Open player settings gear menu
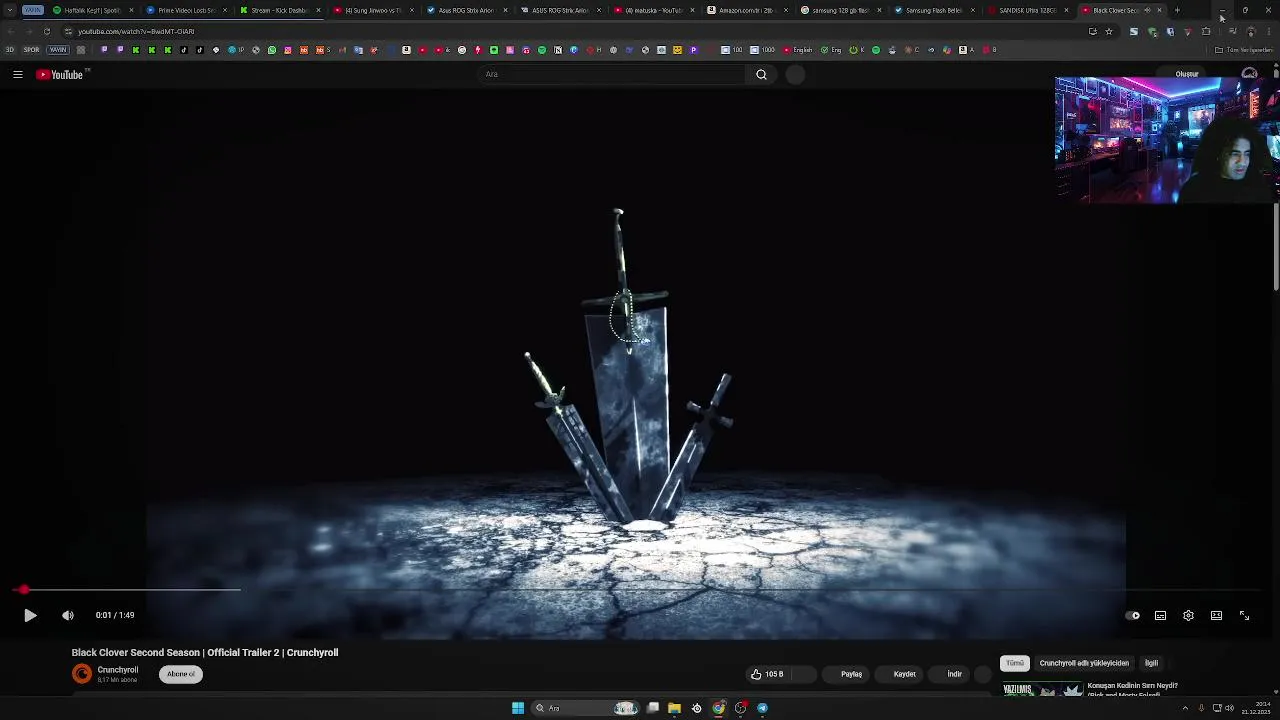Screen dimensions: 1280x720 [x=1188, y=615]
